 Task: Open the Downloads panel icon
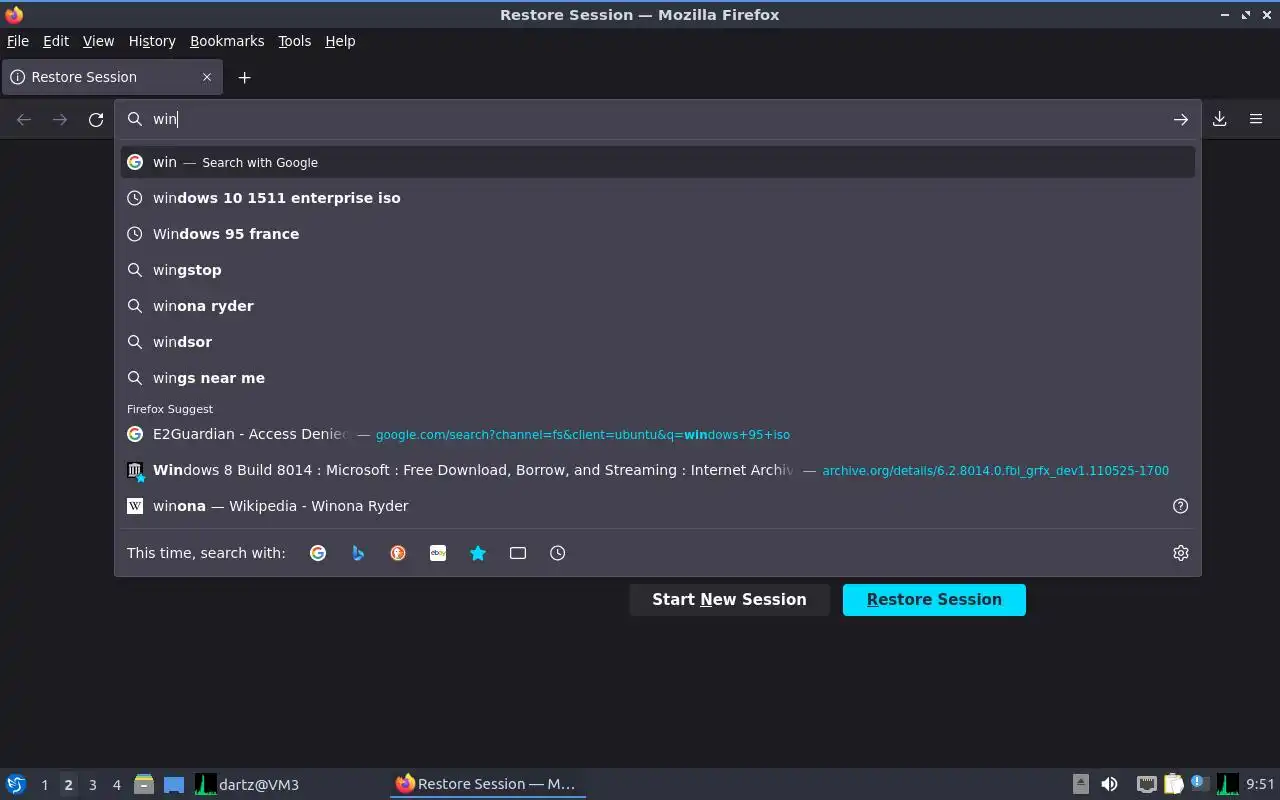tap(1220, 119)
